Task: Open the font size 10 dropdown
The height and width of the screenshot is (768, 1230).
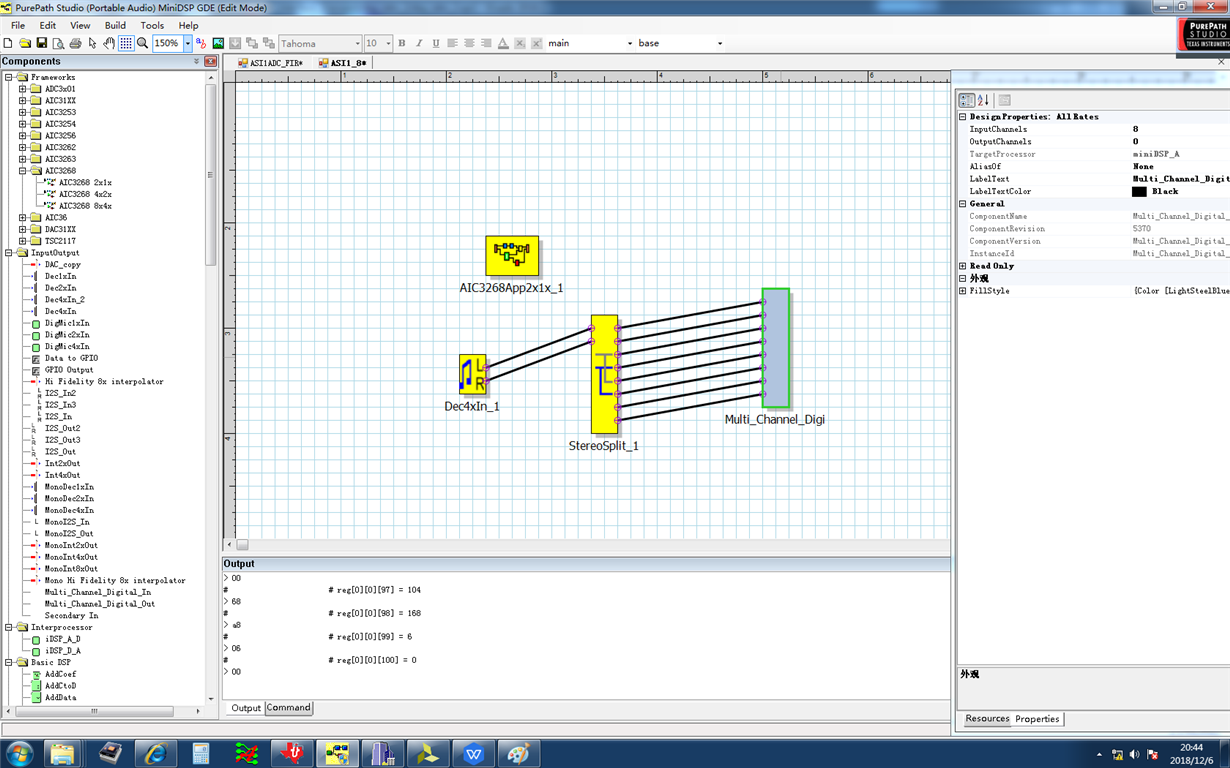Action: tap(388, 44)
